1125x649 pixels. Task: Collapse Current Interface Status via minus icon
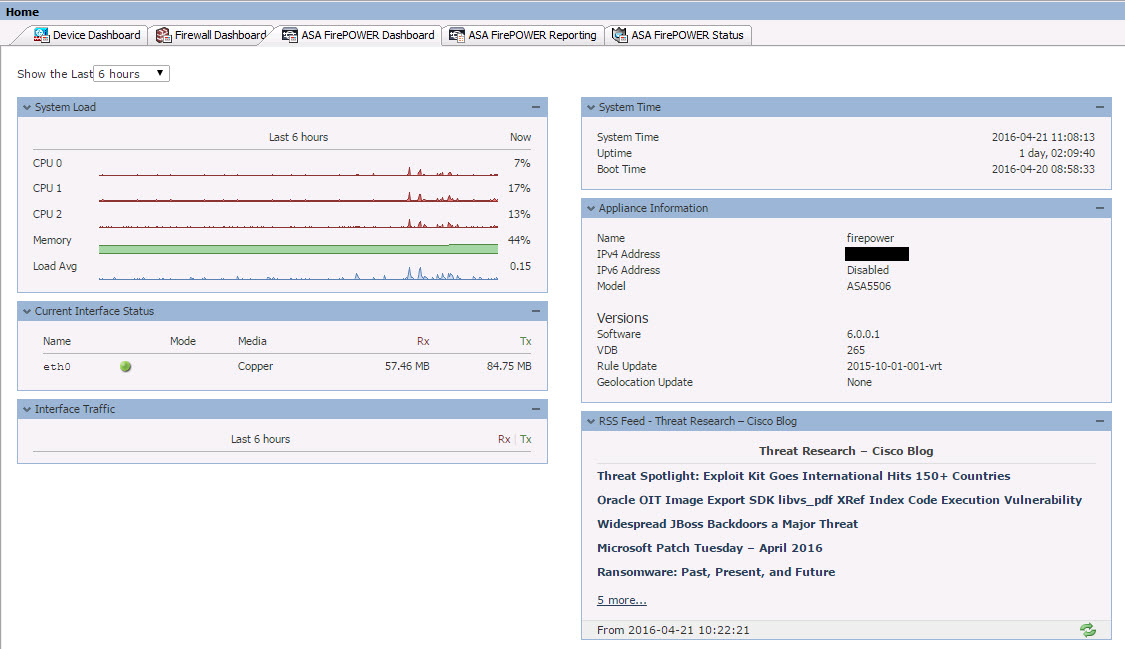tap(536, 311)
